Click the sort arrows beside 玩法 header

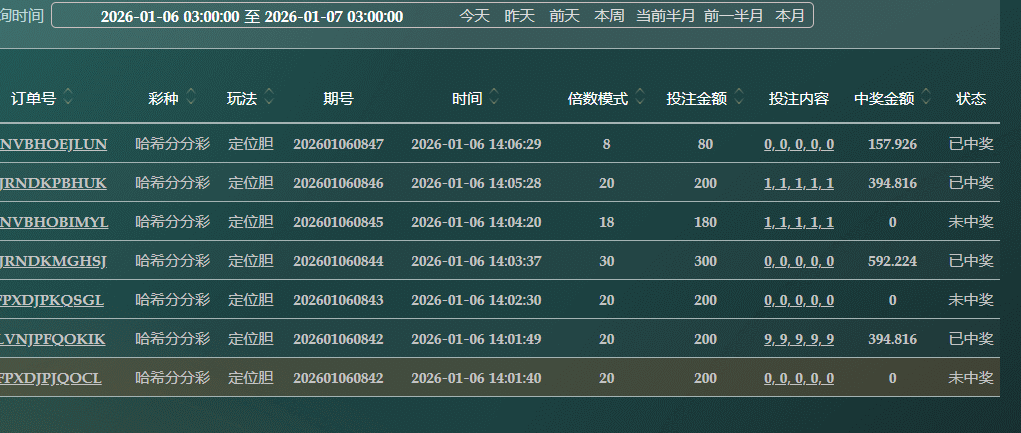click(270, 98)
